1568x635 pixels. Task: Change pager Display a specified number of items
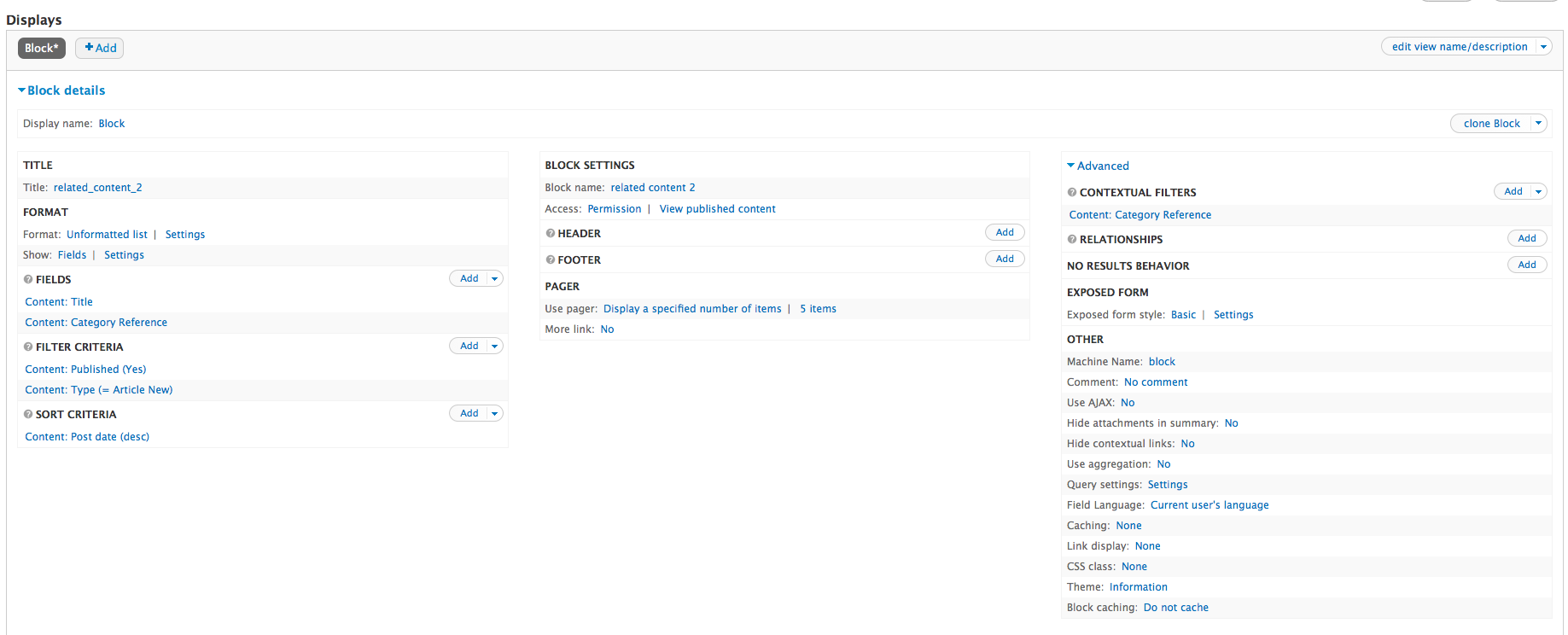point(692,309)
